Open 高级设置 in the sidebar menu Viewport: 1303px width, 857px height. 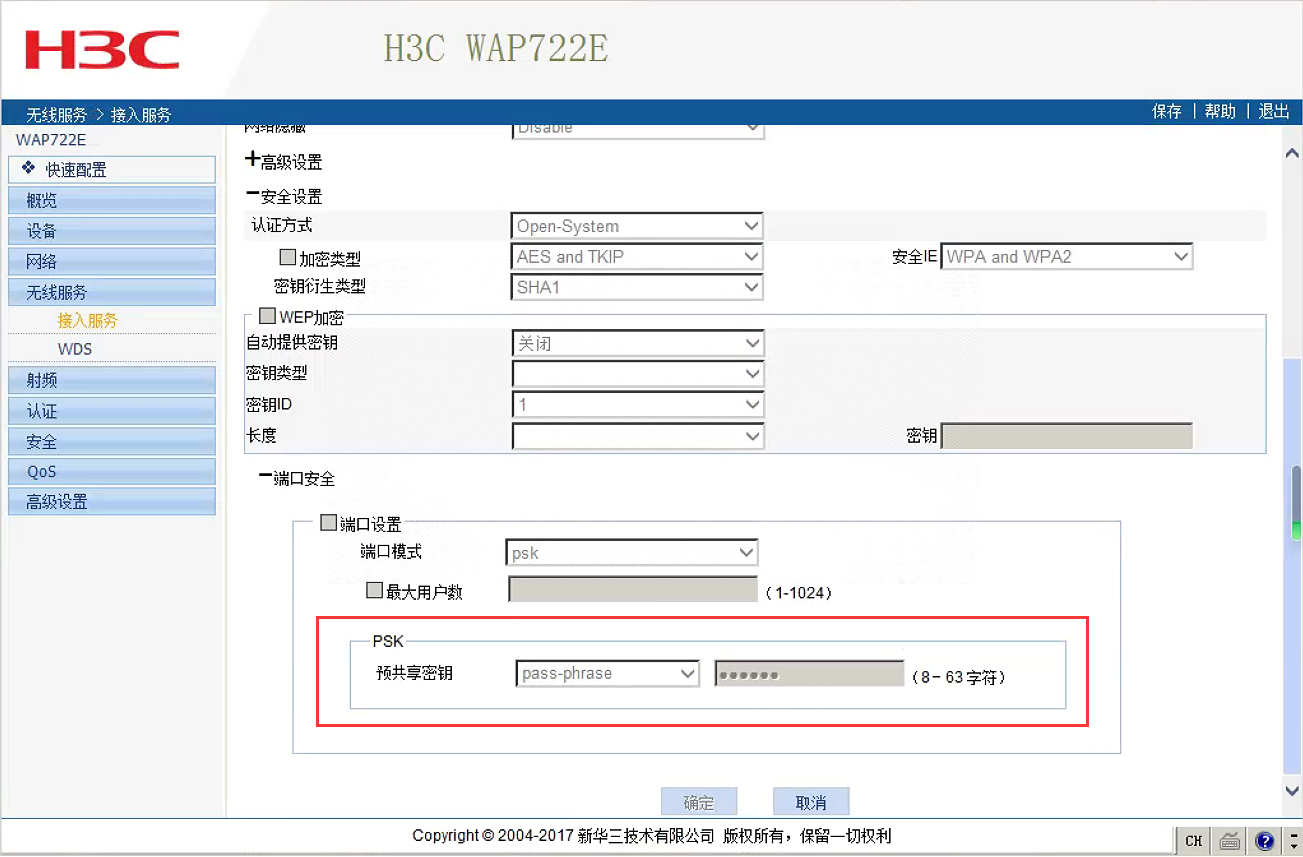pos(112,502)
